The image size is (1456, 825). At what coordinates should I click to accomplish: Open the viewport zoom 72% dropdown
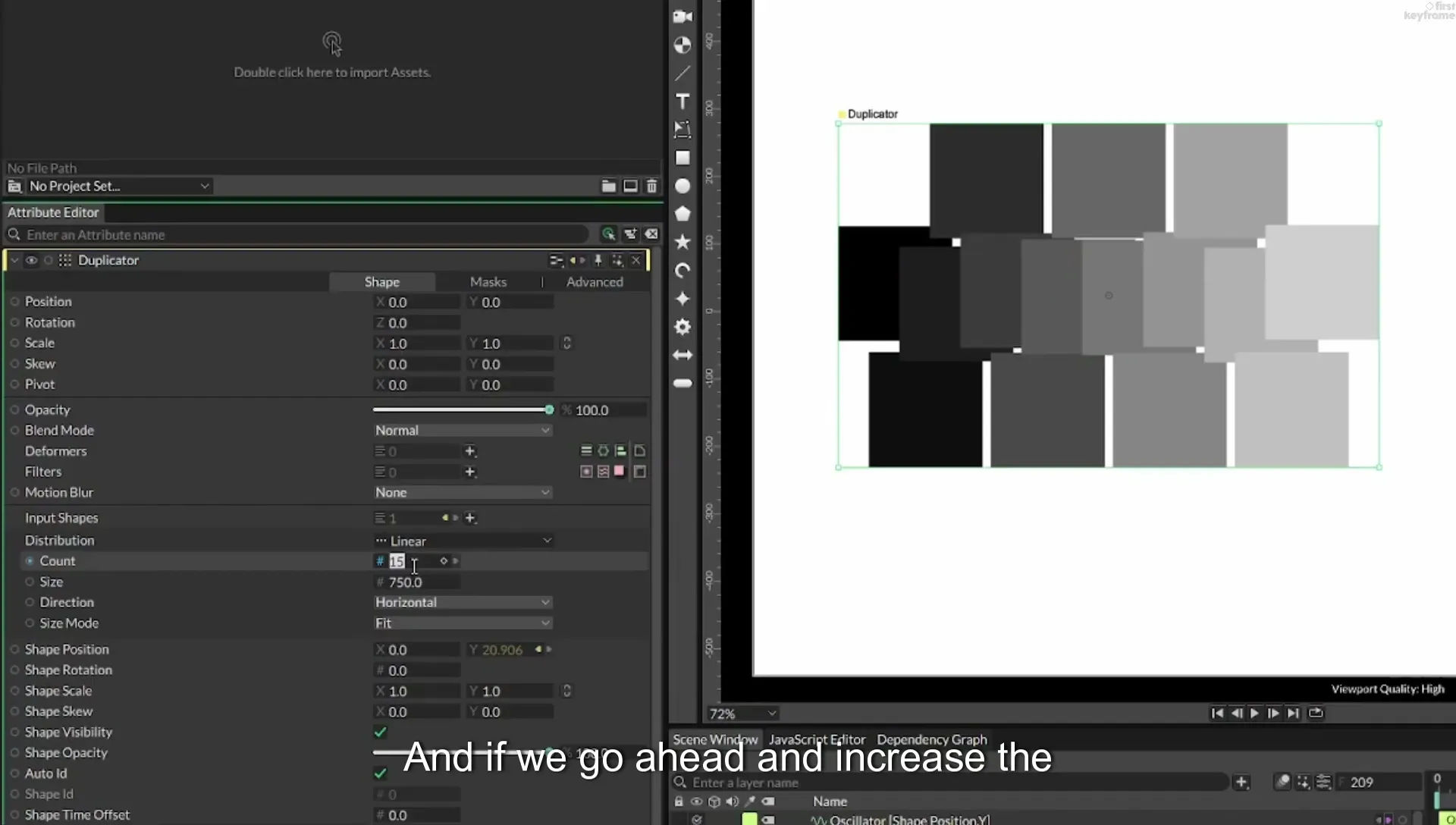742,714
